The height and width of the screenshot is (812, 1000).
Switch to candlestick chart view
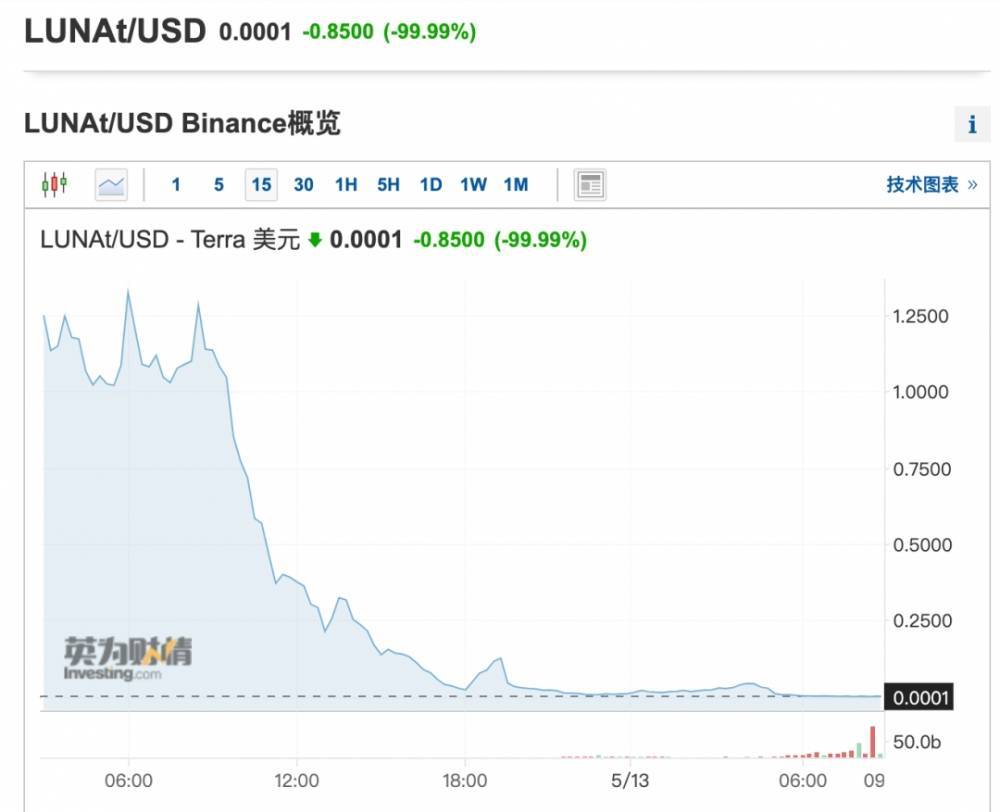[54, 184]
